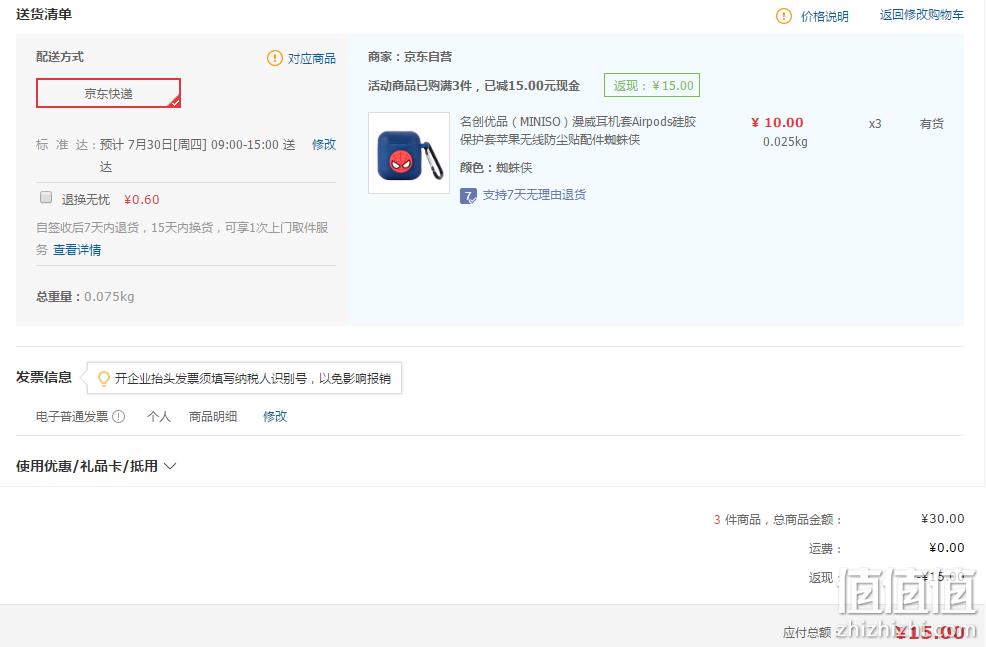The height and width of the screenshot is (647, 986).
Task: Open the Spider-Man Airpods case thumbnail
Action: 409,153
